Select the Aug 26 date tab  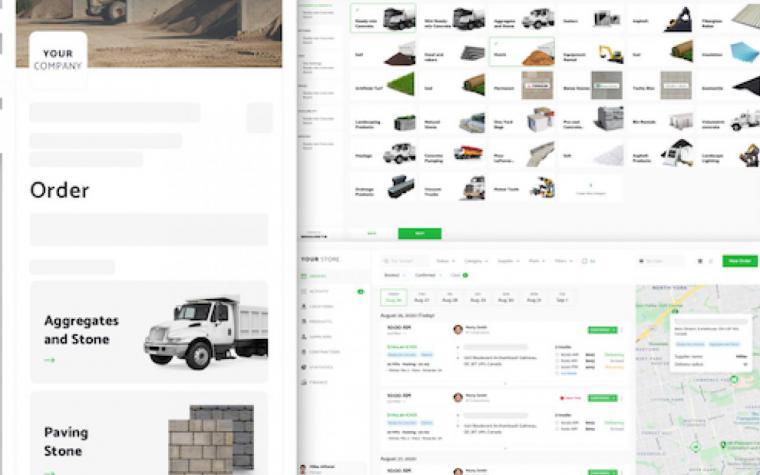(x=394, y=298)
